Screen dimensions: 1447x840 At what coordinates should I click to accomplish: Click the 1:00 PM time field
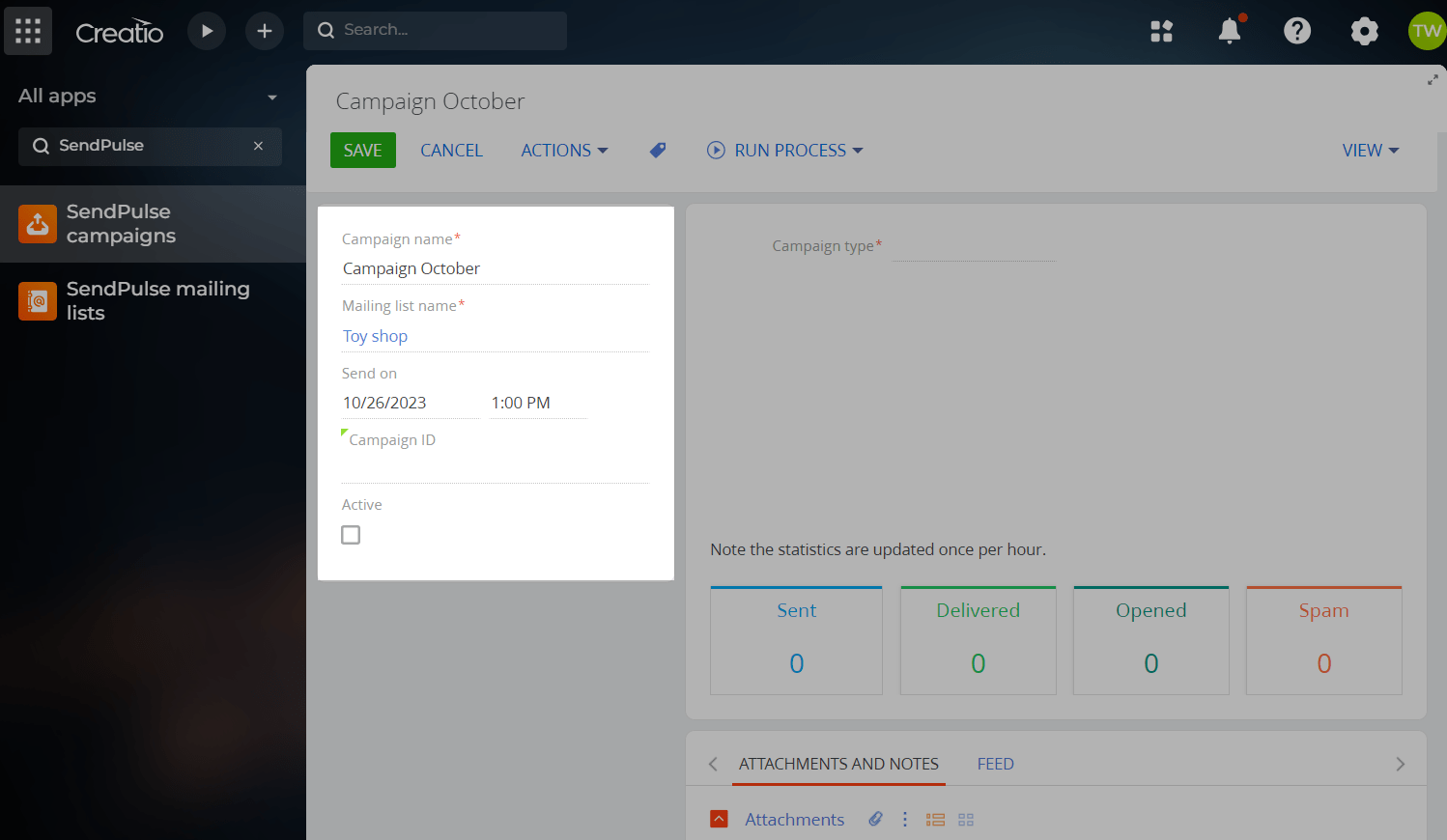click(x=538, y=404)
